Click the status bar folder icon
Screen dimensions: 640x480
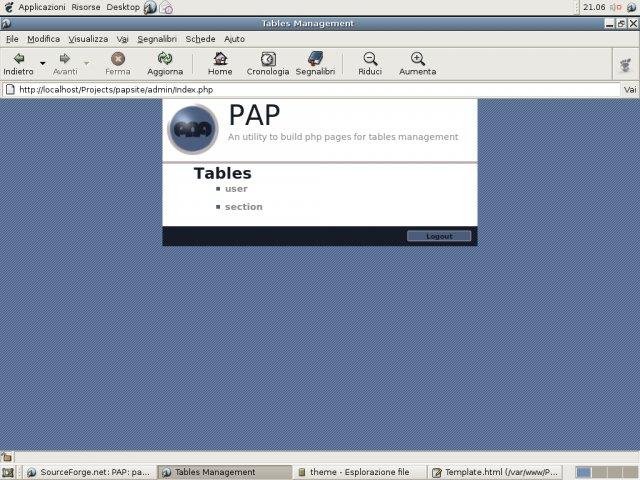[7, 457]
